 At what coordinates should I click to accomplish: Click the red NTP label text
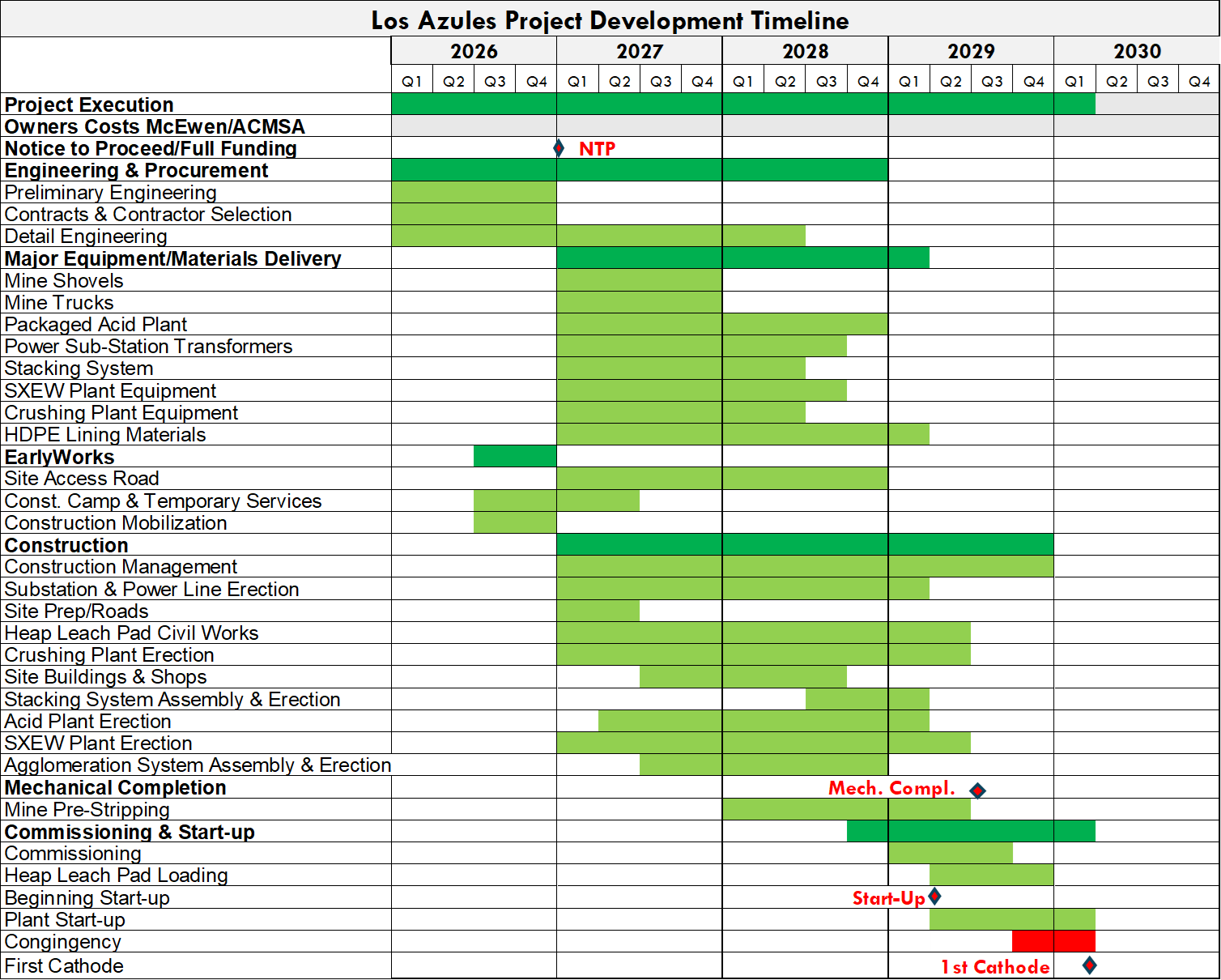[597, 148]
